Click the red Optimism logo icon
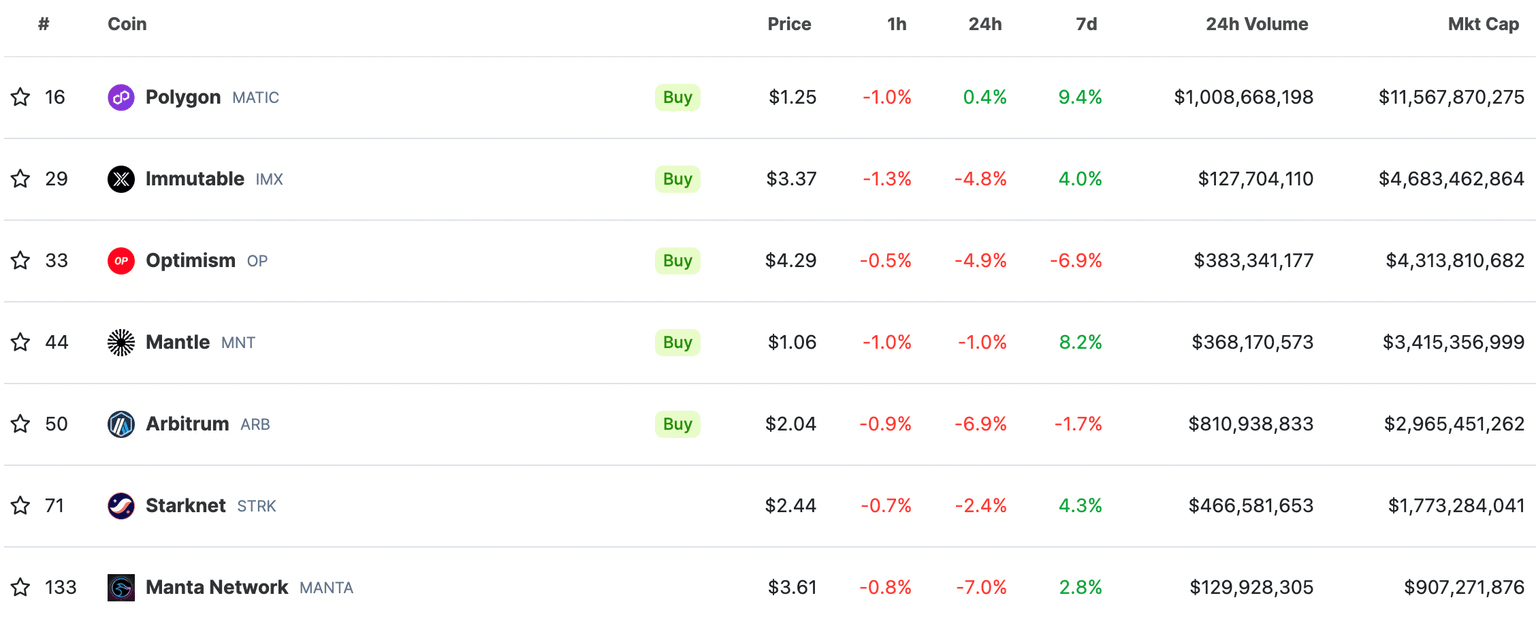This screenshot has width=1536, height=624. [x=121, y=261]
